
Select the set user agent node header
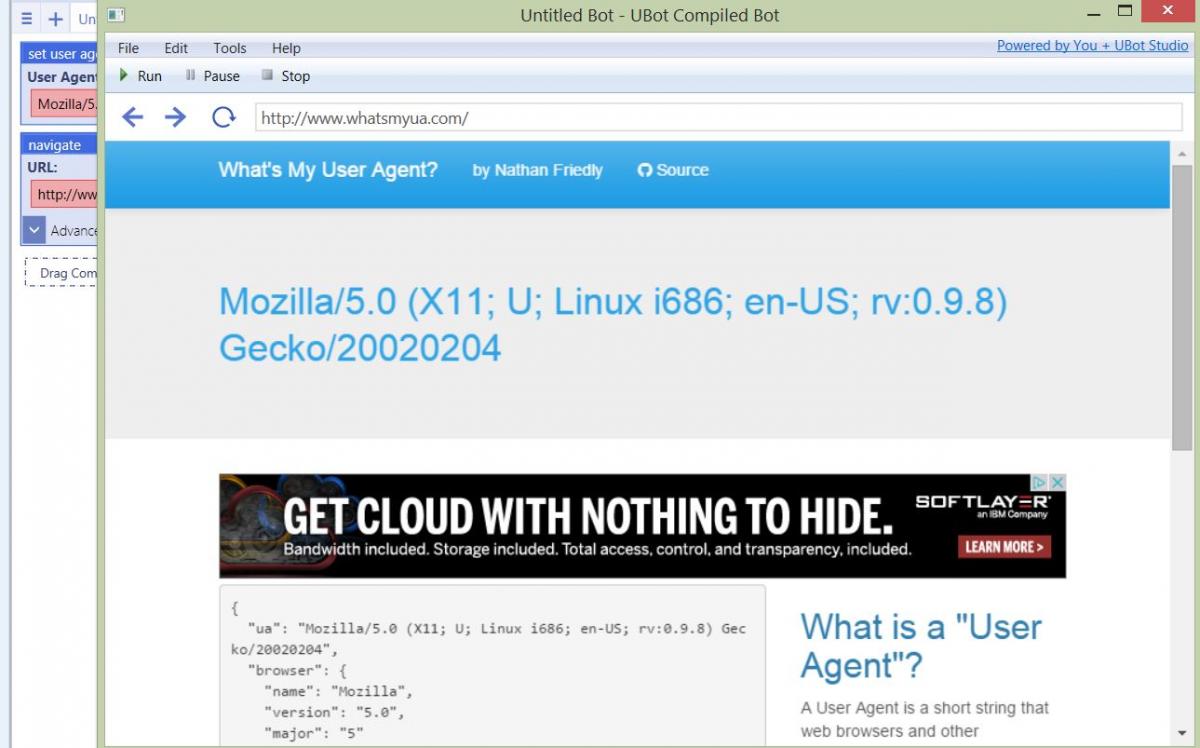click(x=59, y=54)
